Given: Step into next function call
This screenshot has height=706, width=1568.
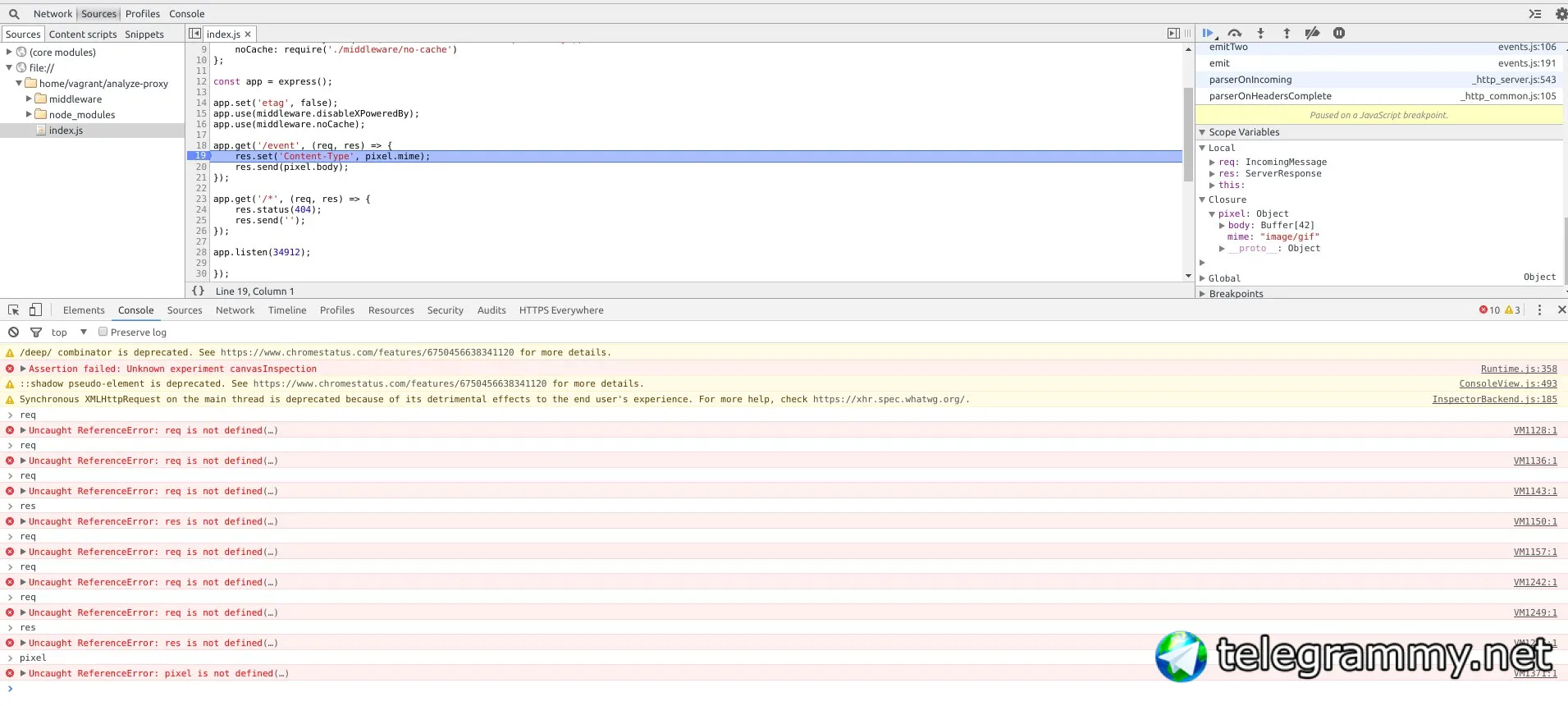Looking at the screenshot, I should point(1261,34).
